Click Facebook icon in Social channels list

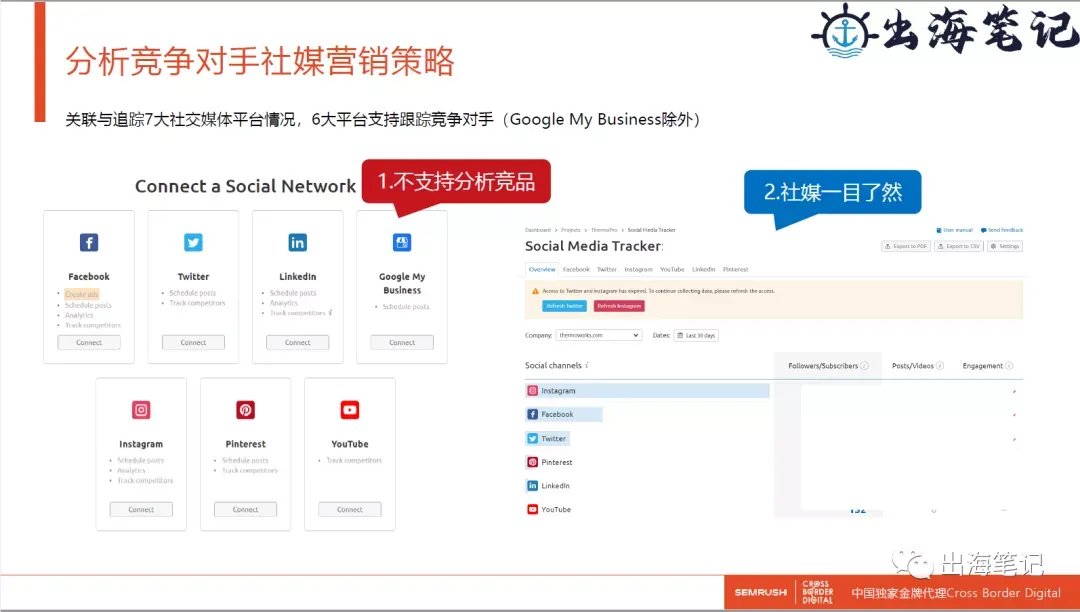click(x=532, y=414)
